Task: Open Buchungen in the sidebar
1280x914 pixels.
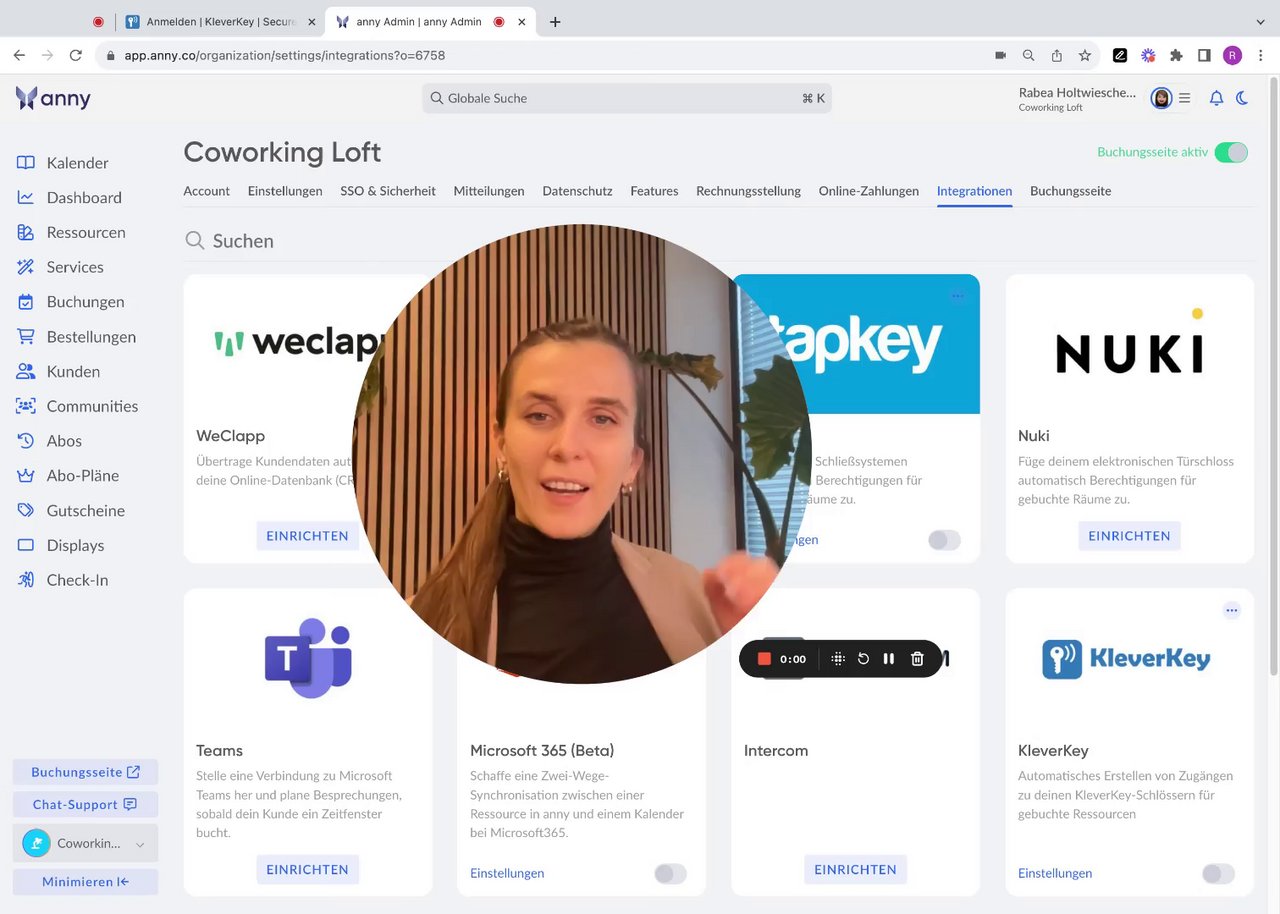Action: tap(70, 302)
